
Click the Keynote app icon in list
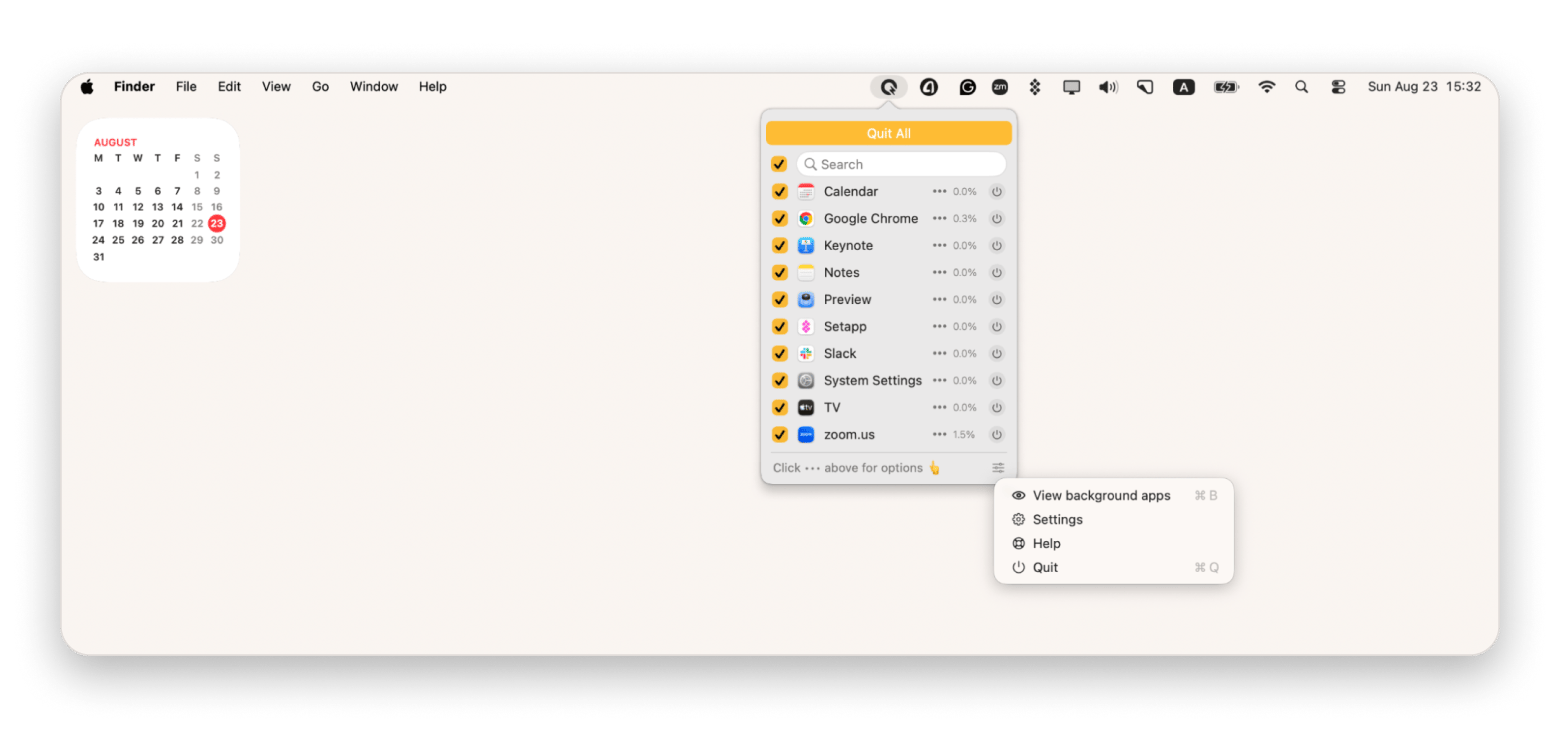(806, 246)
